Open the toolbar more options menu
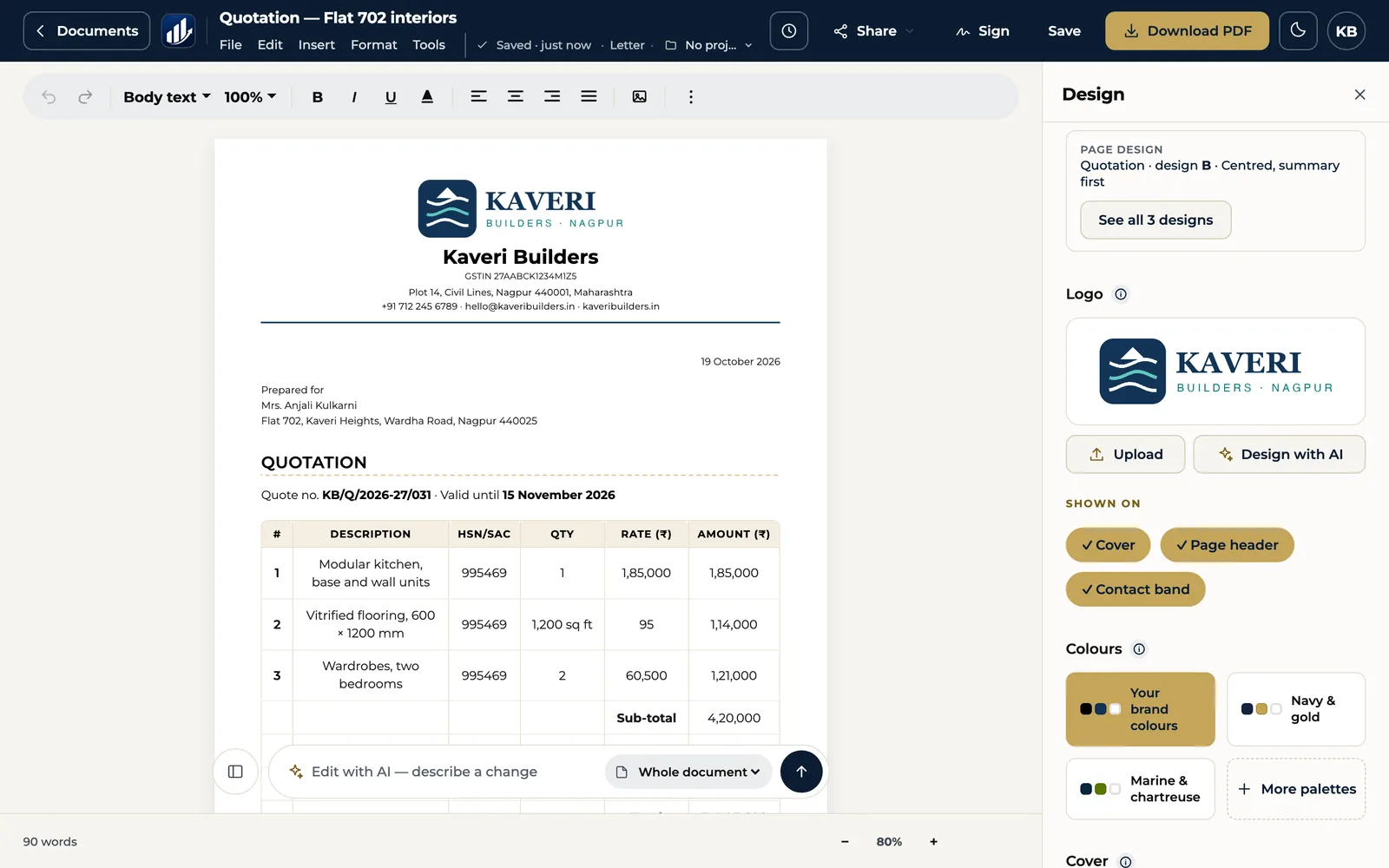The width and height of the screenshot is (1389, 868). pyautogui.click(x=691, y=97)
